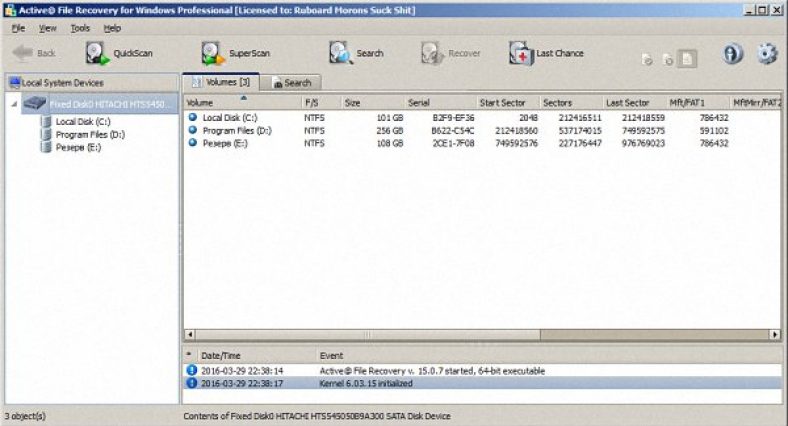
Task: Select the Резерв (E:) row in volumes list
Action: coord(482,143)
